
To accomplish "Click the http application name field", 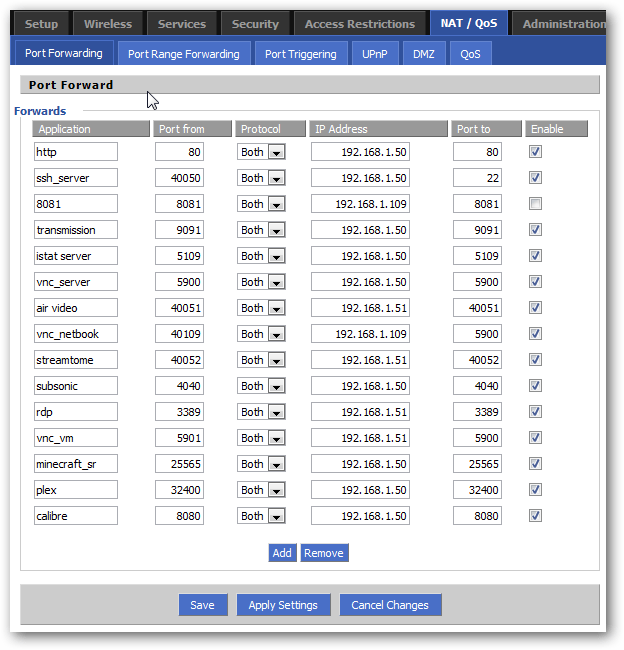I will [76, 152].
